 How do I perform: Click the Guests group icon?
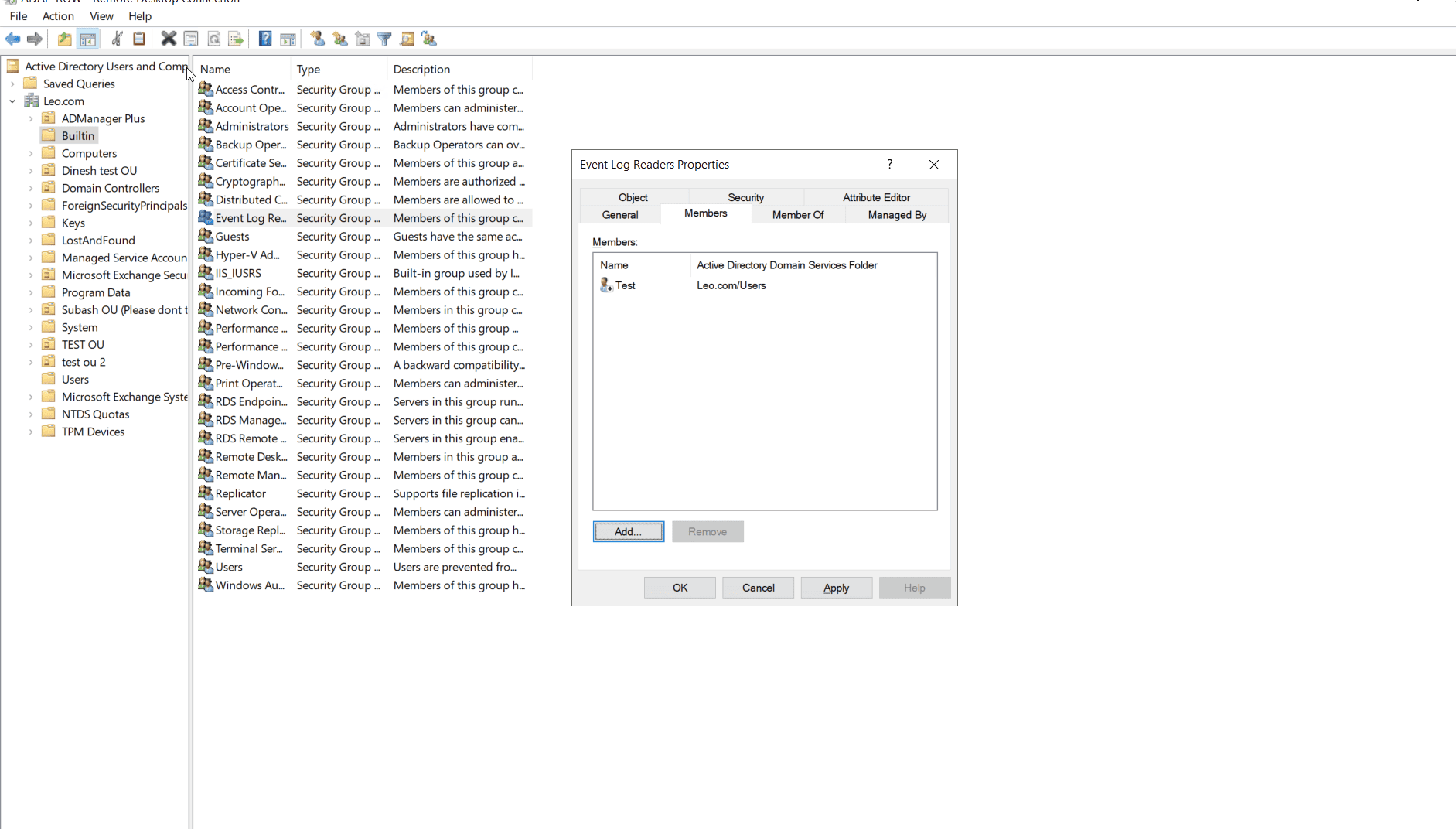coord(206,236)
